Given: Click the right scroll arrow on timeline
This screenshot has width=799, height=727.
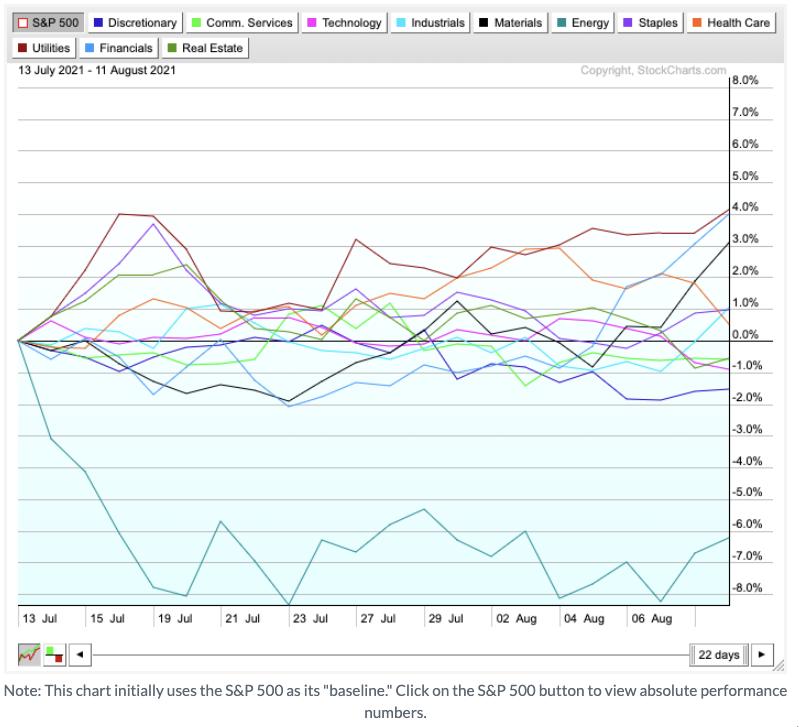Looking at the screenshot, I should (x=762, y=655).
